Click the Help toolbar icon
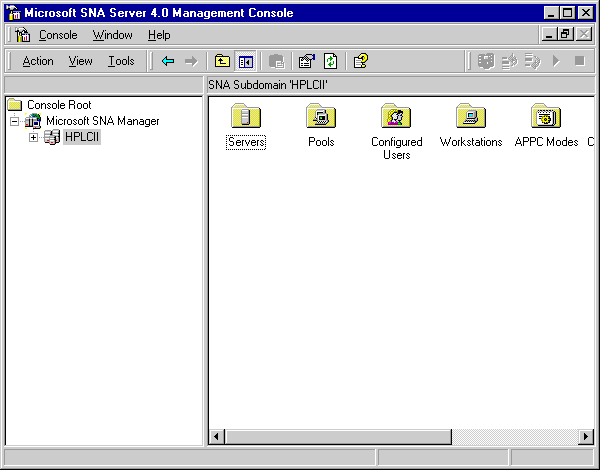600x470 pixels. tap(361, 61)
